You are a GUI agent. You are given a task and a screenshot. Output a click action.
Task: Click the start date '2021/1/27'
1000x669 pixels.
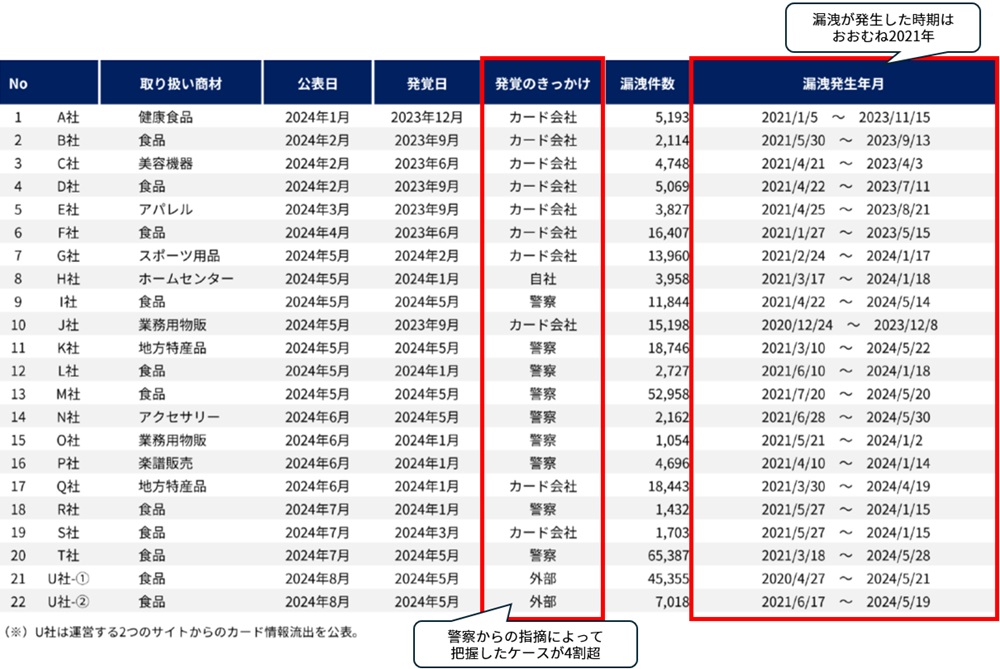tap(793, 233)
